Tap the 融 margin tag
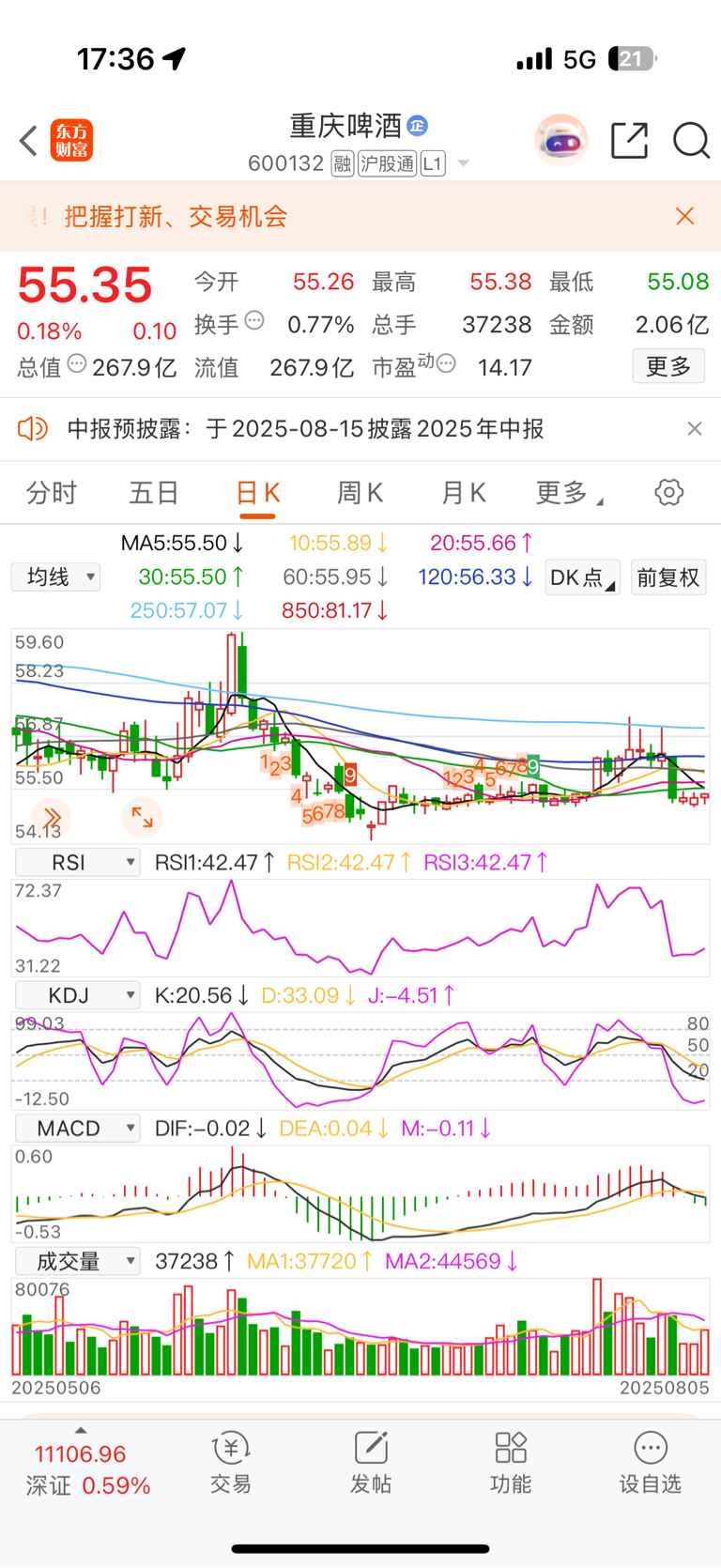The height and width of the screenshot is (1568, 721). 343,163
